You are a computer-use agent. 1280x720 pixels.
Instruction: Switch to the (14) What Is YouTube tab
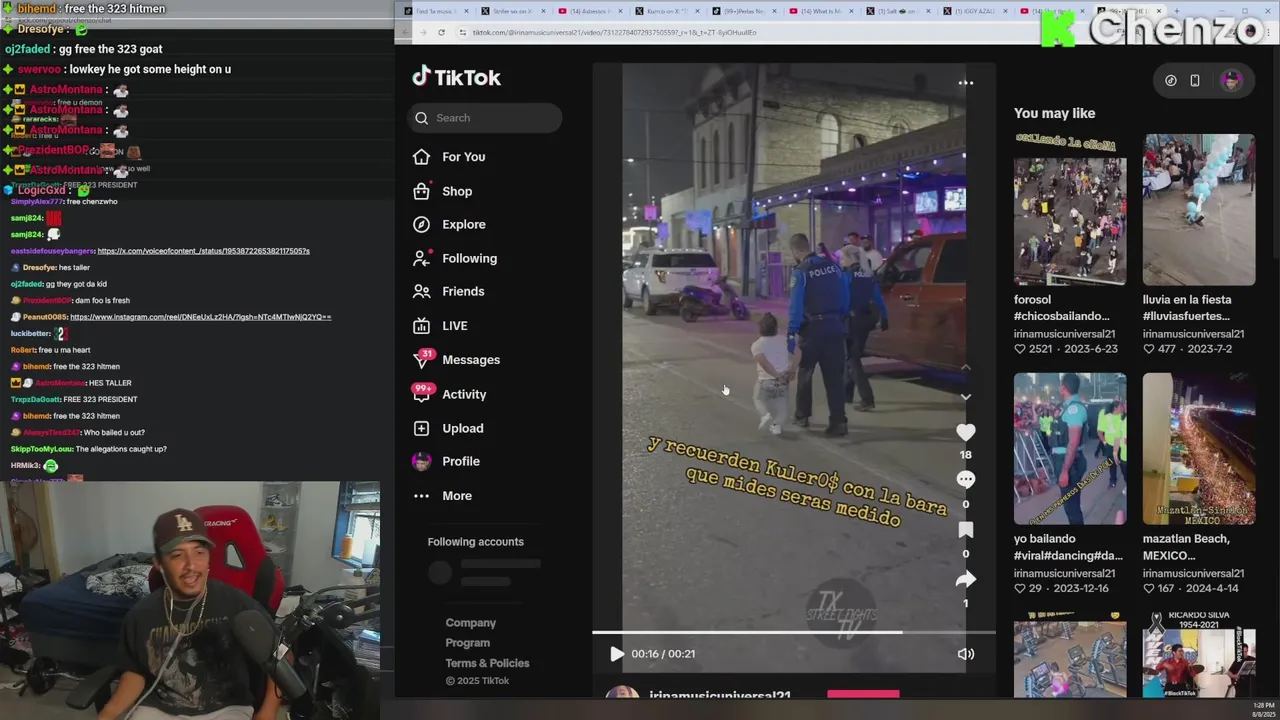click(x=824, y=11)
